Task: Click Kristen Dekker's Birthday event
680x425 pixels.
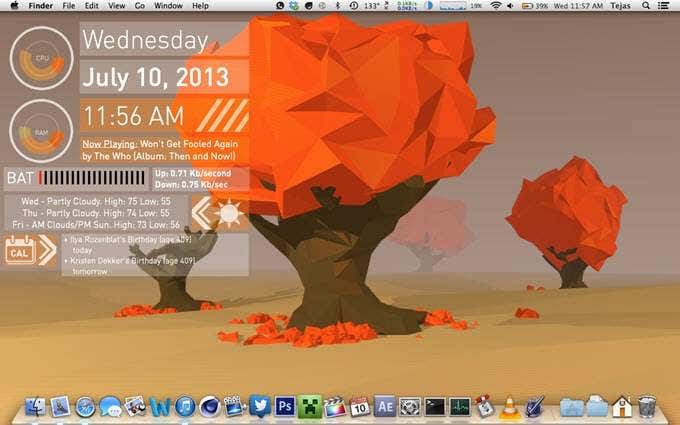Action: tap(130, 266)
